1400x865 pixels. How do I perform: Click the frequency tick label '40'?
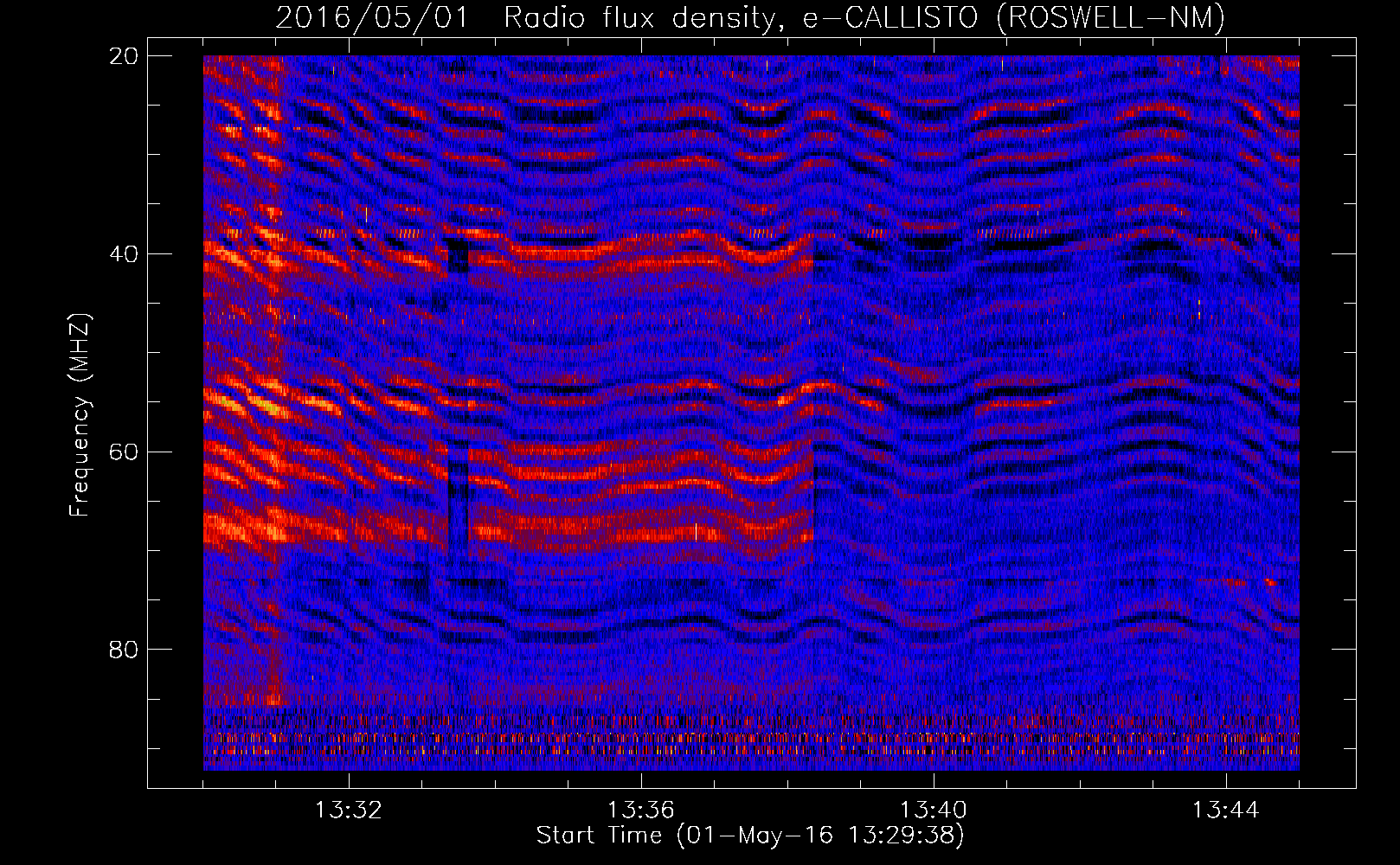point(124,254)
